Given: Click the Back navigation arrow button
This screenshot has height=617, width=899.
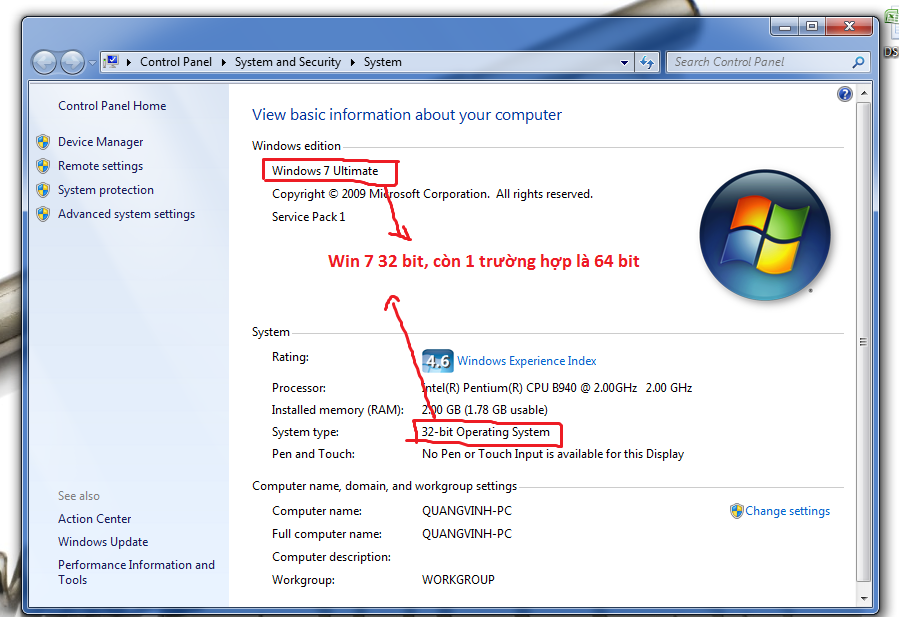Looking at the screenshot, I should pyautogui.click(x=44, y=63).
